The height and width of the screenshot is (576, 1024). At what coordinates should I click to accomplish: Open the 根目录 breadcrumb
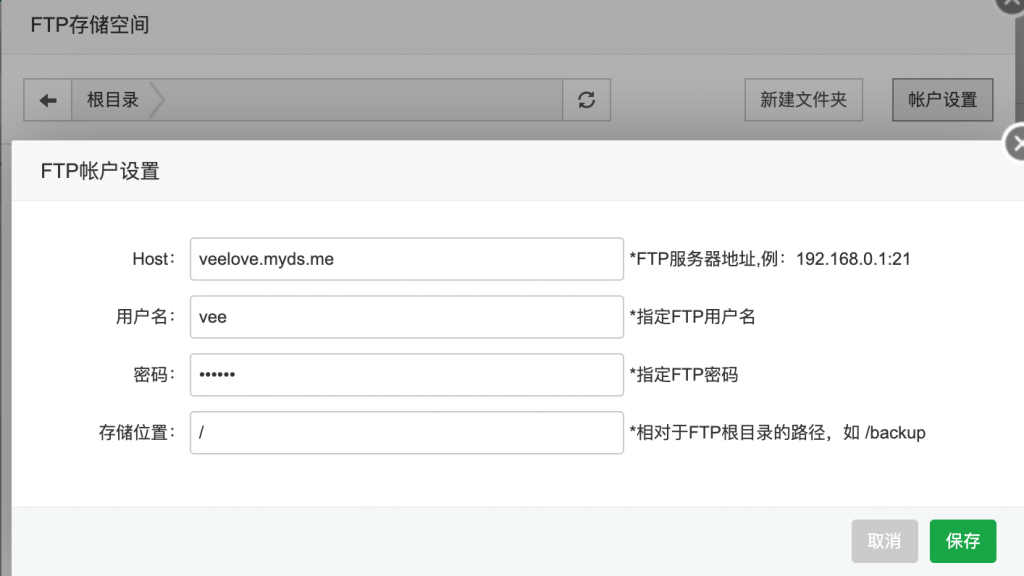tap(112, 100)
